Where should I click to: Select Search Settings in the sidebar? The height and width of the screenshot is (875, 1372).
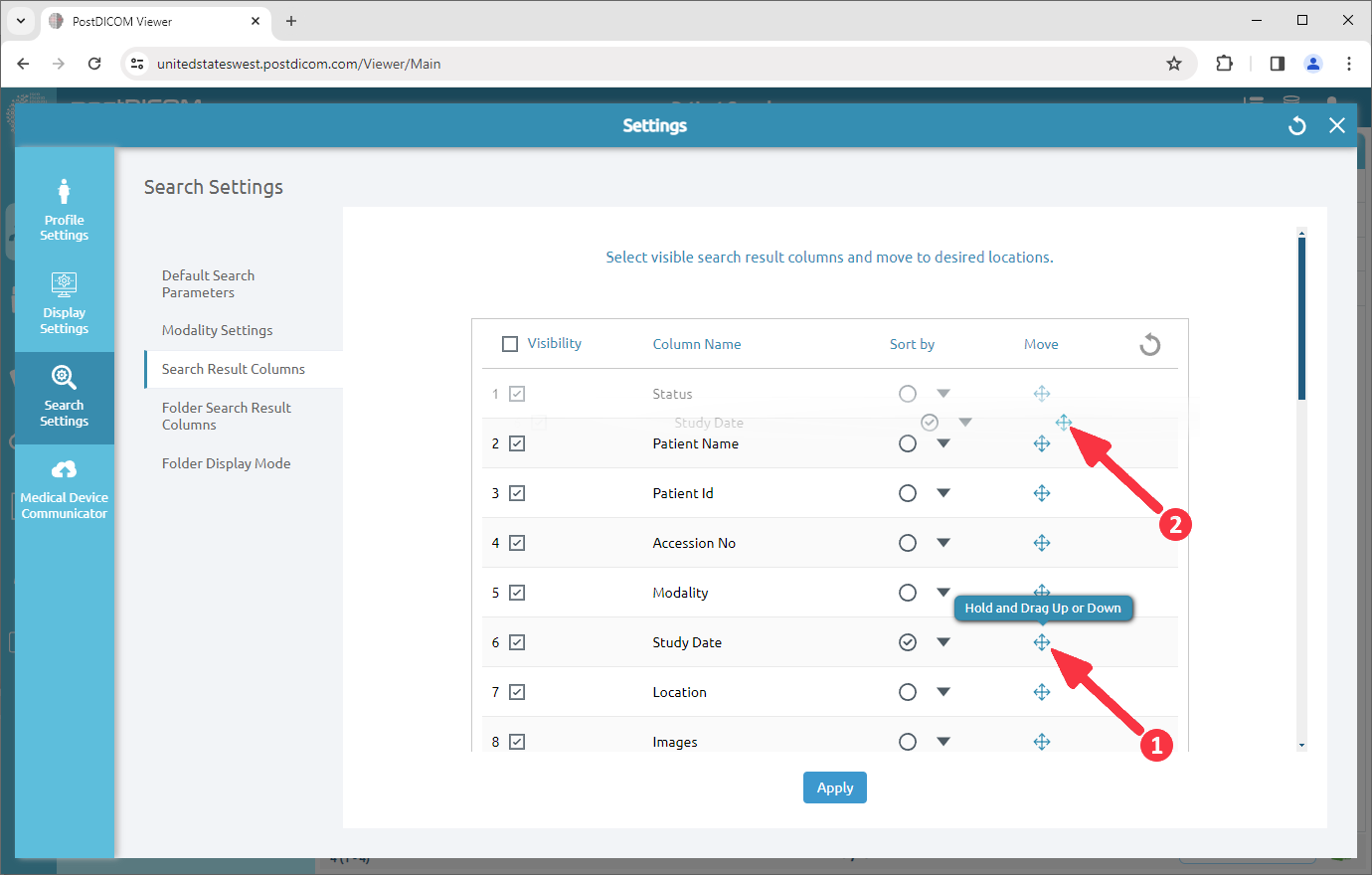(x=64, y=397)
